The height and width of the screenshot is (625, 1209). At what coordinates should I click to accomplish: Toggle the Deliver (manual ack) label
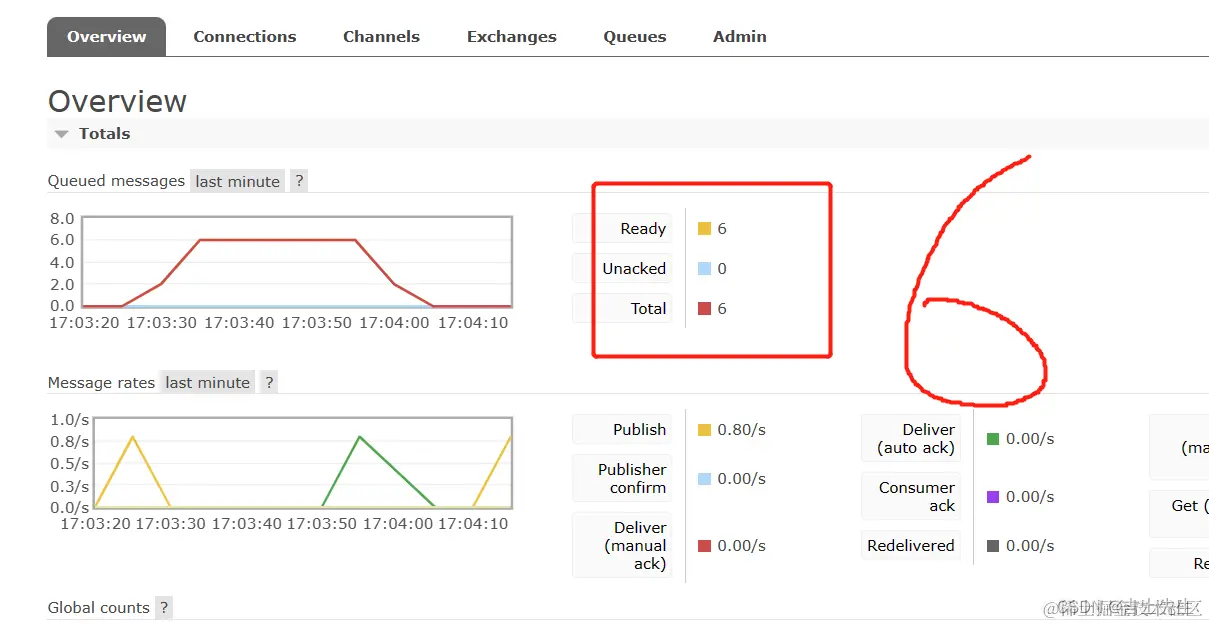click(622, 545)
